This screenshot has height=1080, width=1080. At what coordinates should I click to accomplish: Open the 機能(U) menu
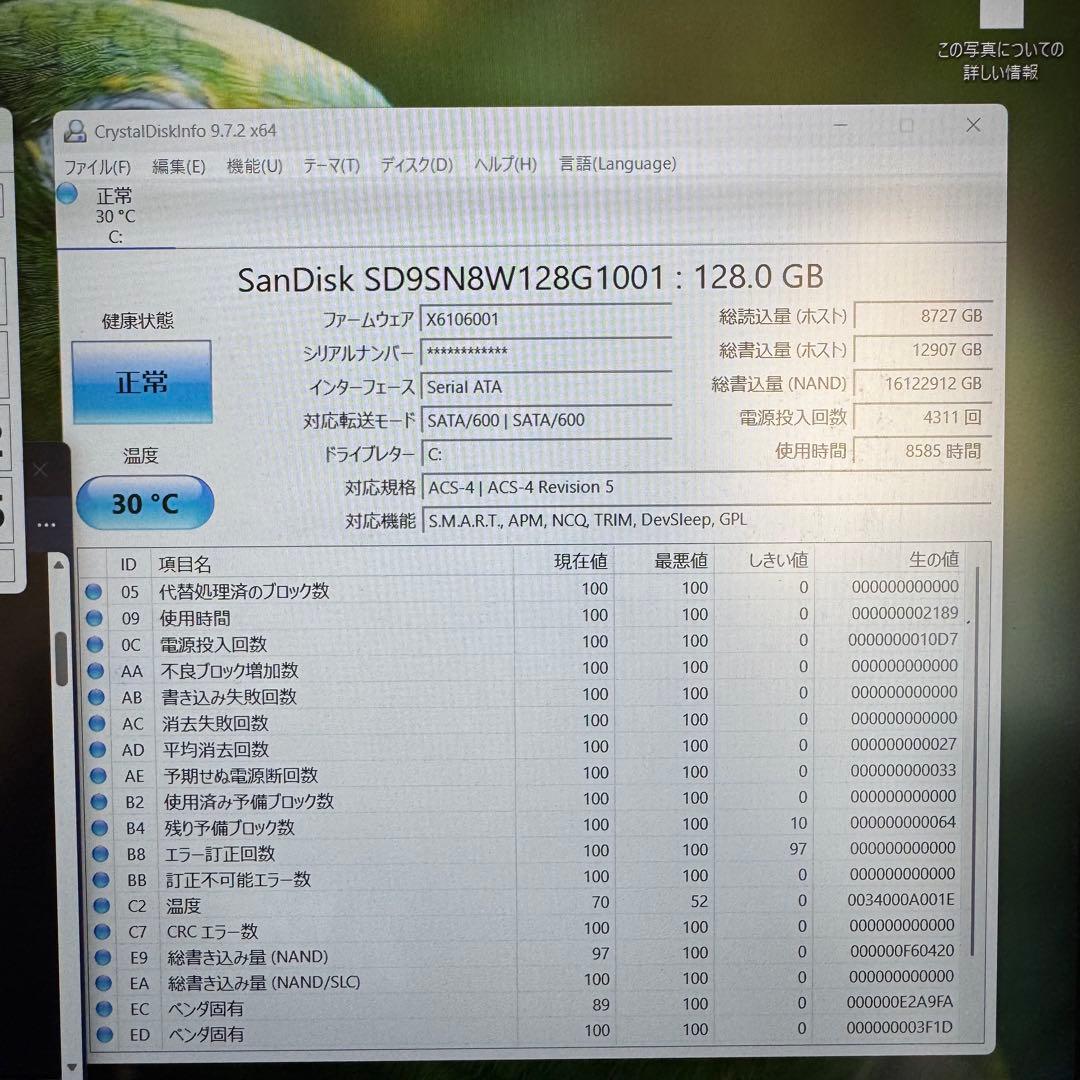pyautogui.click(x=254, y=164)
